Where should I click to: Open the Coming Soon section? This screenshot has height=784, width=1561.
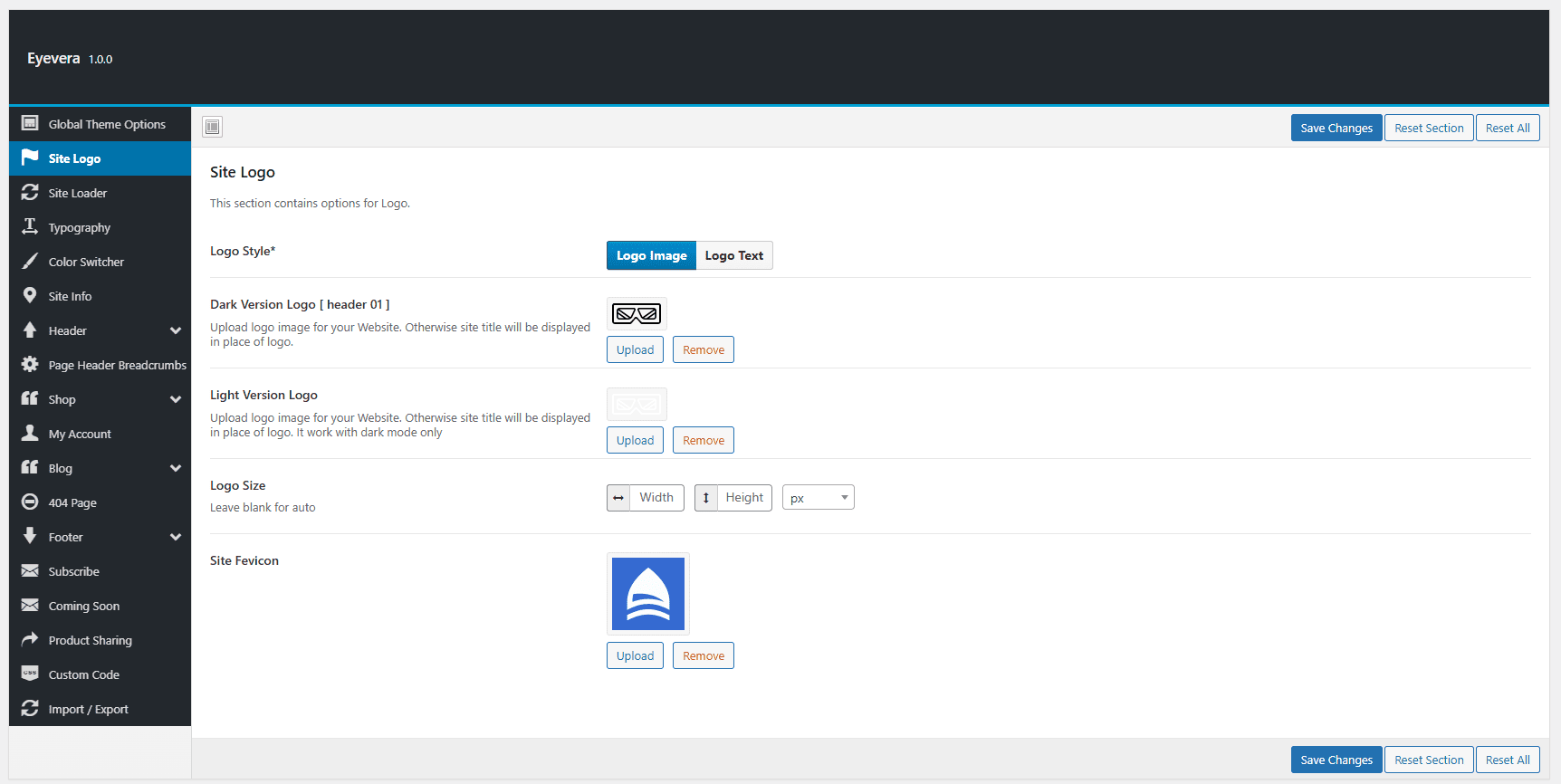[100, 606]
